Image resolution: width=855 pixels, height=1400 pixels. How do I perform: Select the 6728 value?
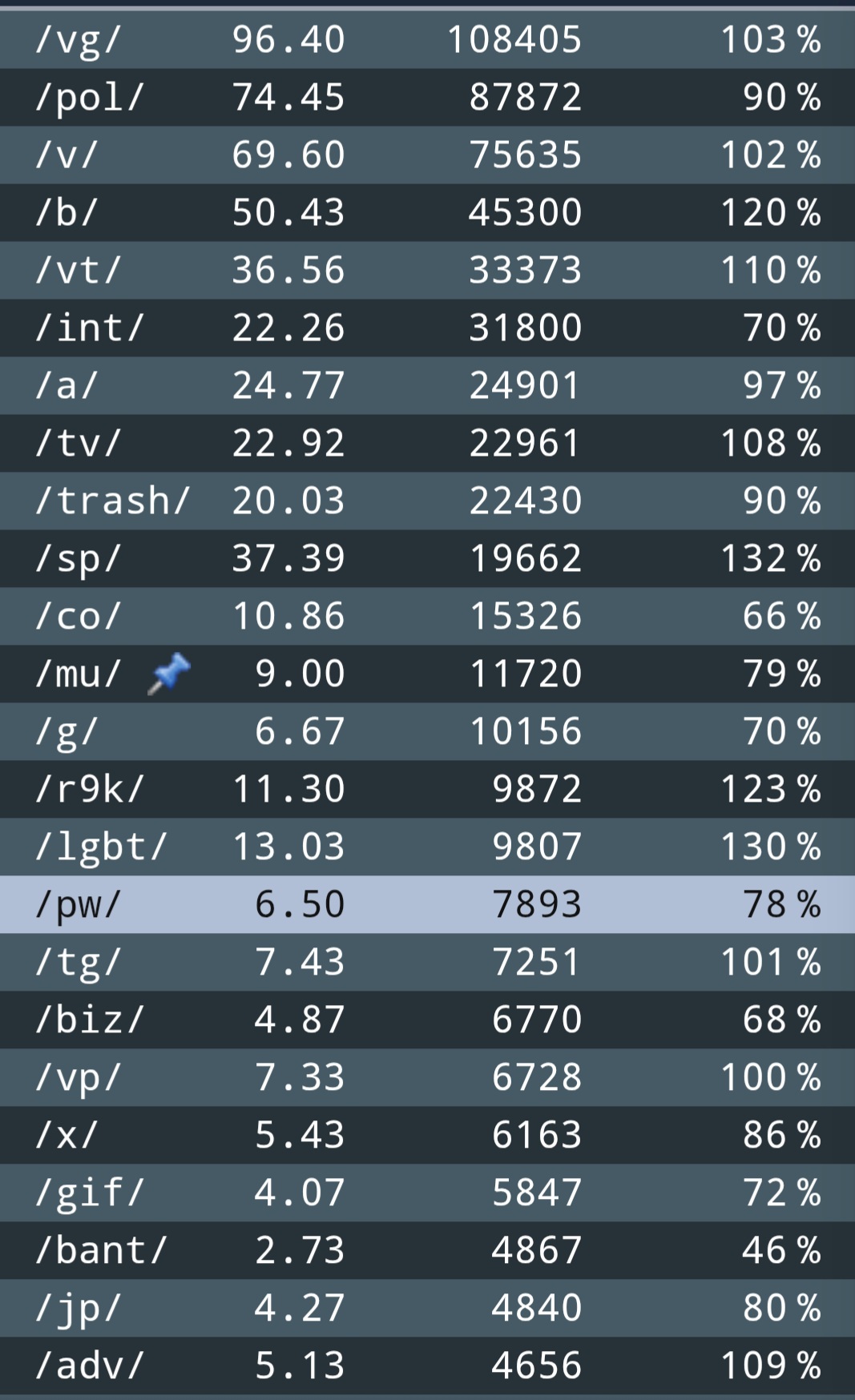pos(537,1078)
